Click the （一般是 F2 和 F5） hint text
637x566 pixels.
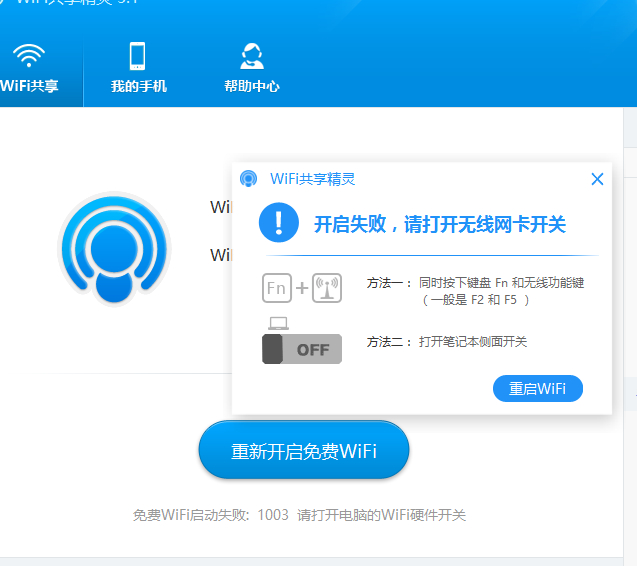476,300
